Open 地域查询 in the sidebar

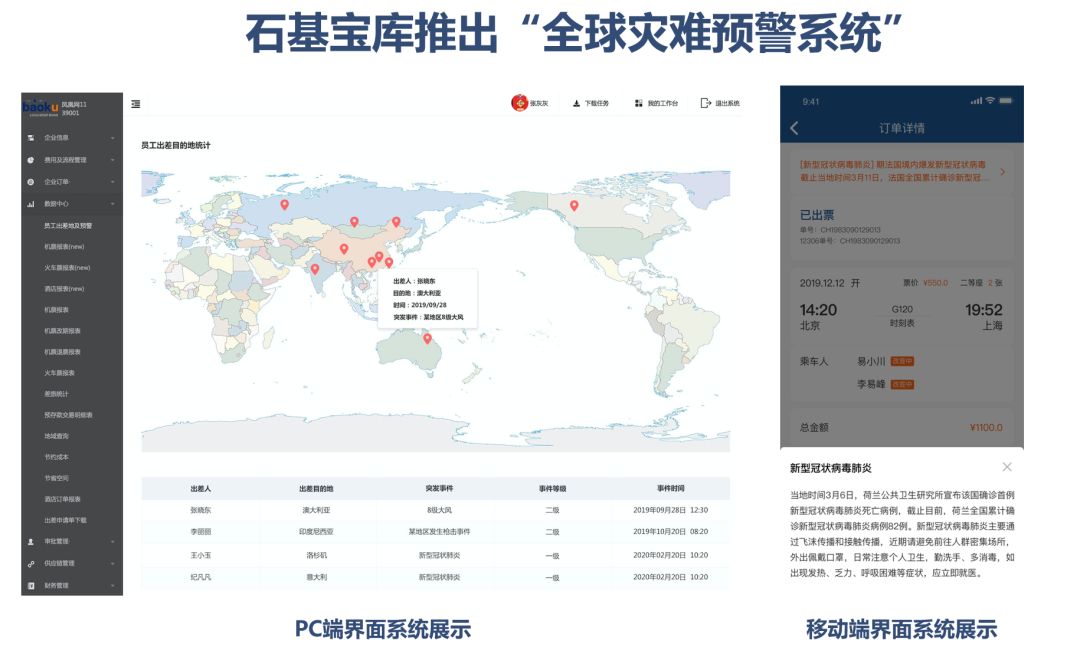(x=56, y=436)
